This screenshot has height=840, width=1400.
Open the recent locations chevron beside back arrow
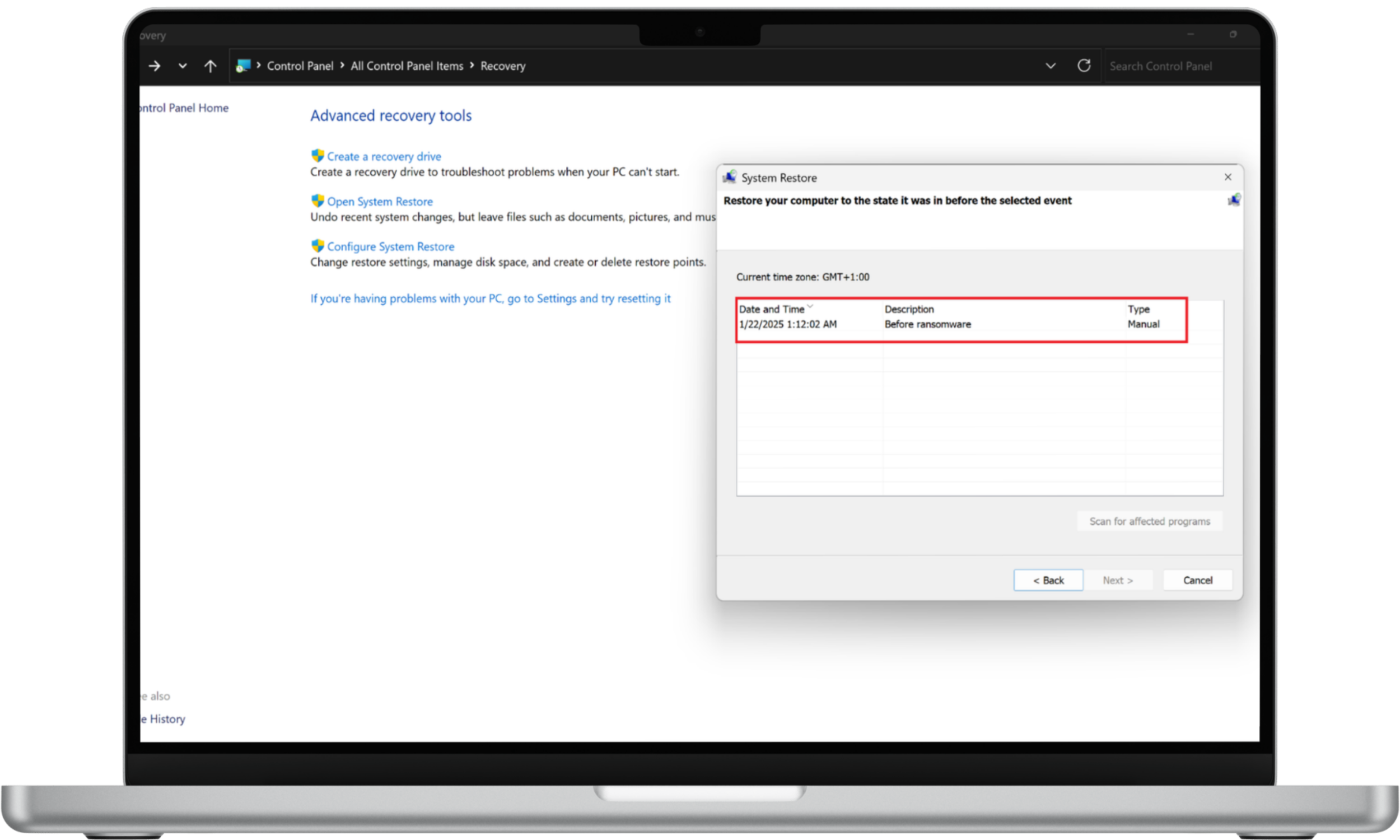[x=182, y=66]
